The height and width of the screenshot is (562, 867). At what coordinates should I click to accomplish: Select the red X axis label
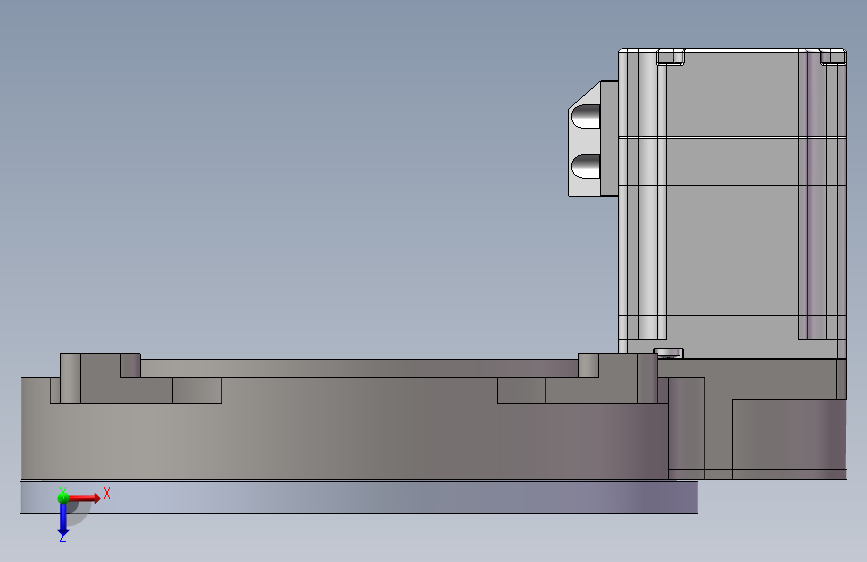[x=107, y=493]
